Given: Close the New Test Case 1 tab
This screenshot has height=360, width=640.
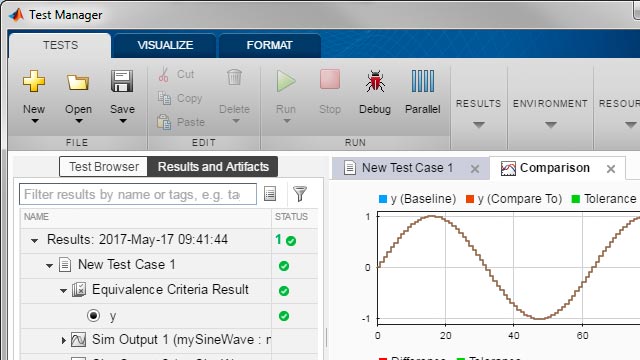Looking at the screenshot, I should (475, 169).
